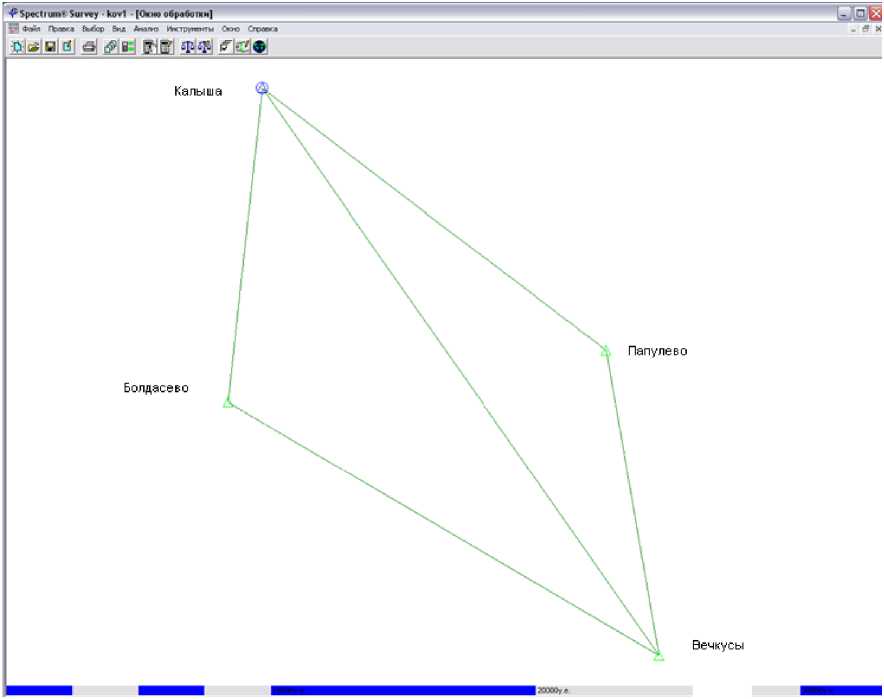Click the Вечкусы point label
884x699 pixels.
click(718, 645)
